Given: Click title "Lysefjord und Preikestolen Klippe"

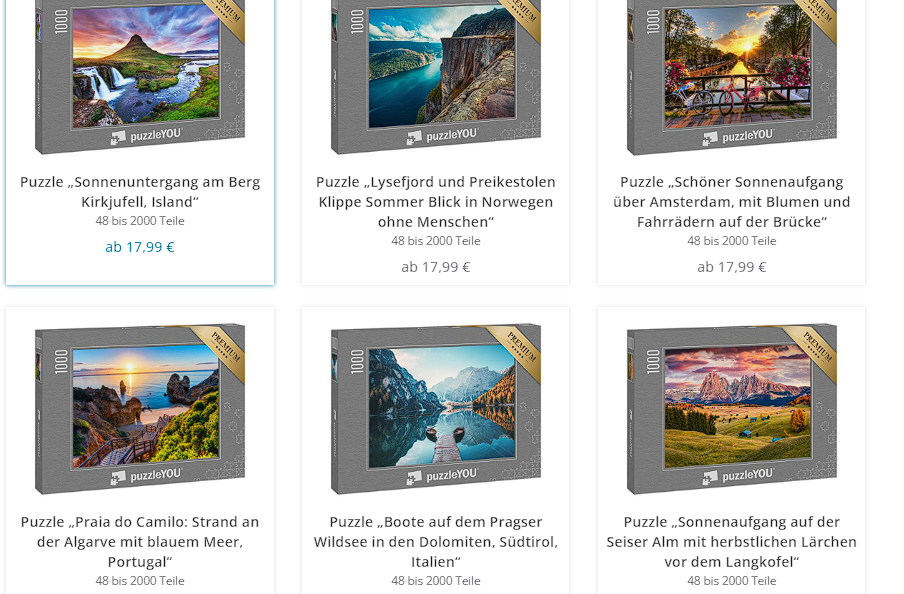Looking at the screenshot, I should pyautogui.click(x=436, y=202).
